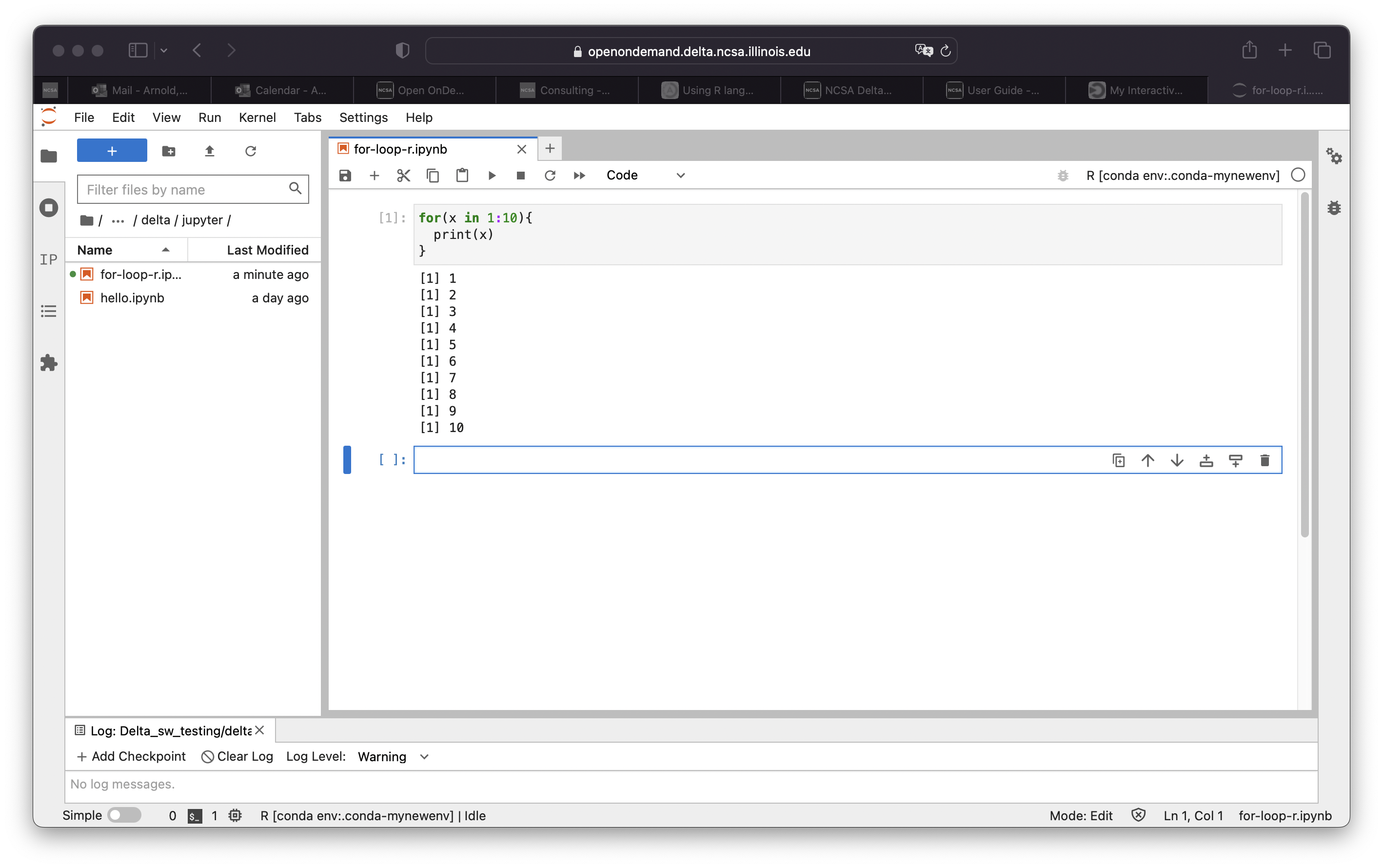1383x868 pixels.
Task: Paste cell from clipboard
Action: tap(462, 175)
